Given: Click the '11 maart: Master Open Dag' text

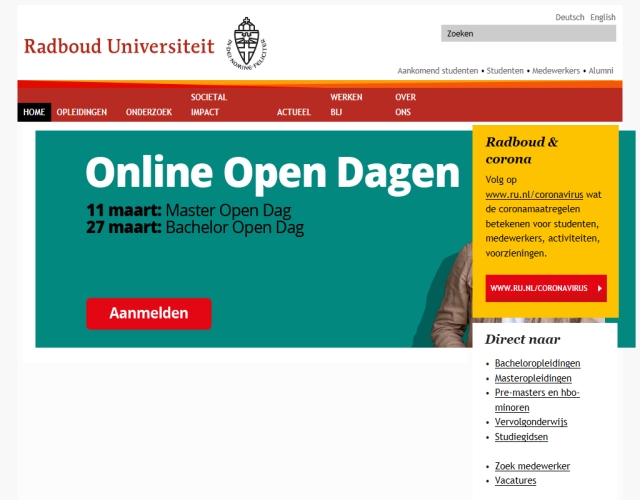Looking at the screenshot, I should (x=188, y=211).
